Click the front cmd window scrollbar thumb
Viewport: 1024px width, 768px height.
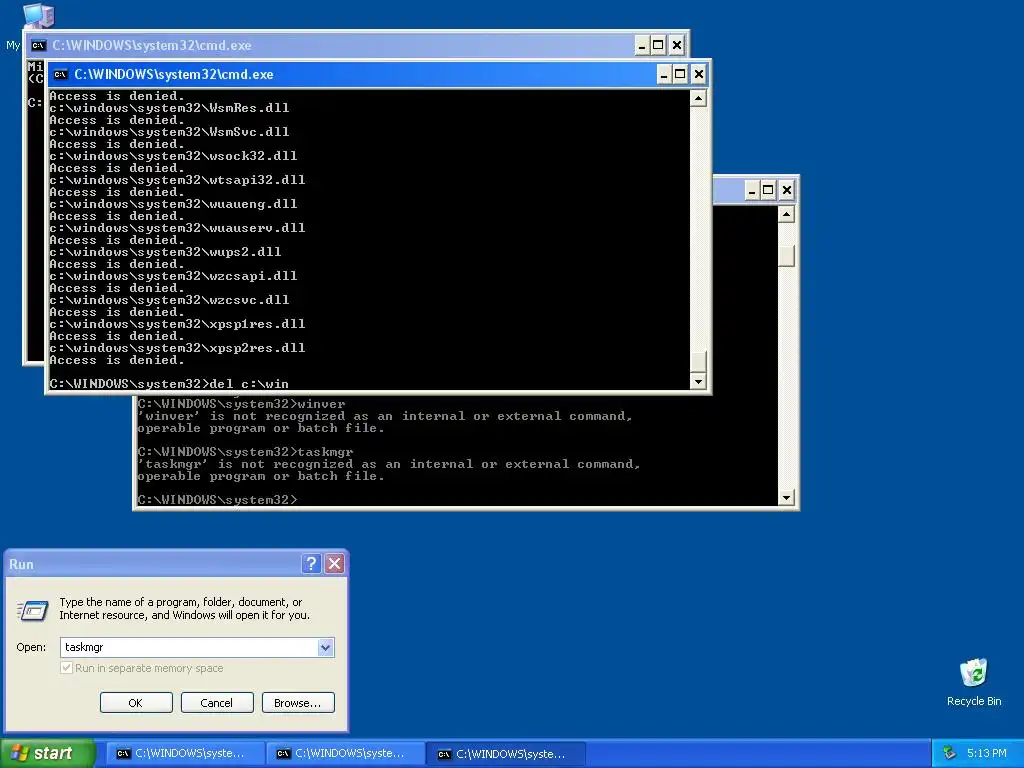coord(698,362)
